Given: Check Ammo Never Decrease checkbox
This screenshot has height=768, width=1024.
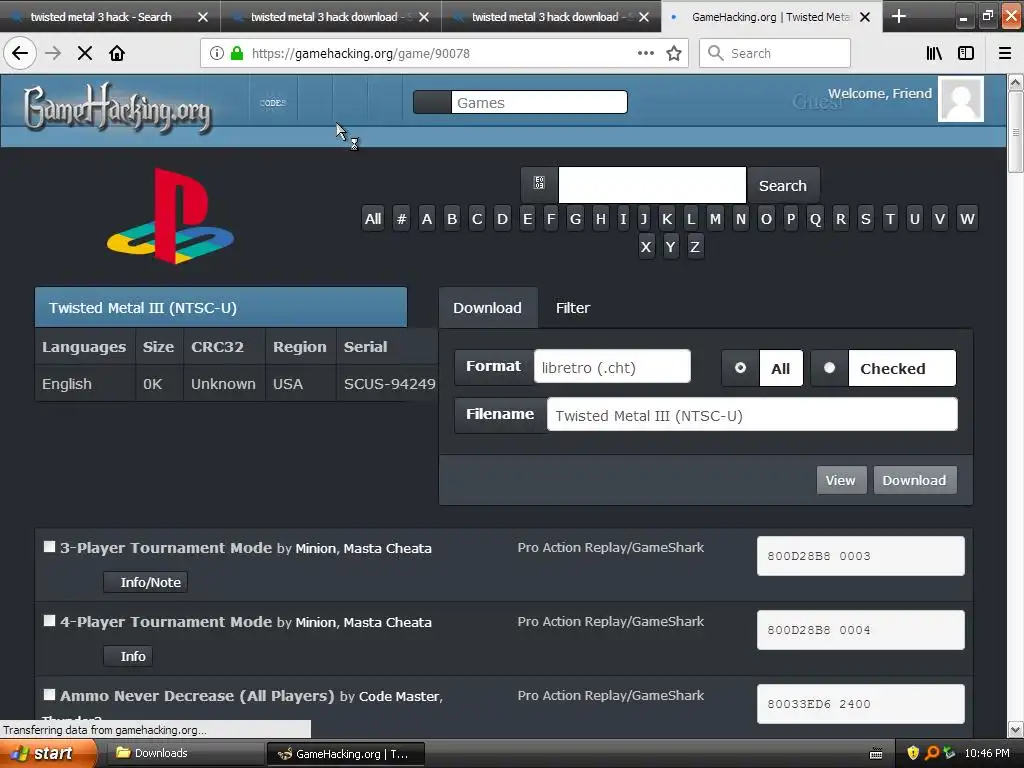Looking at the screenshot, I should point(49,694).
